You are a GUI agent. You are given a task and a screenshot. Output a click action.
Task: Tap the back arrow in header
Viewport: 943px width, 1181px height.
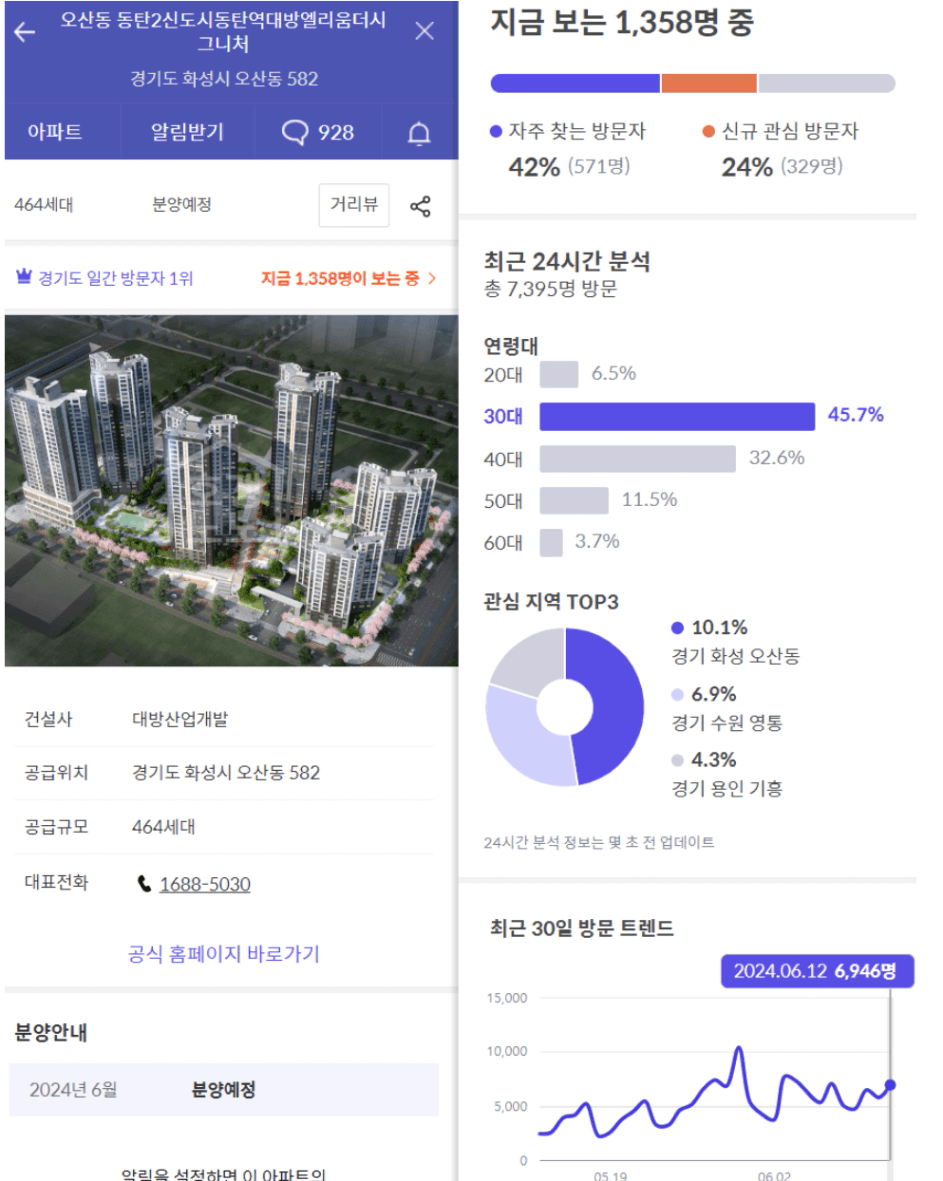[x=25, y=32]
